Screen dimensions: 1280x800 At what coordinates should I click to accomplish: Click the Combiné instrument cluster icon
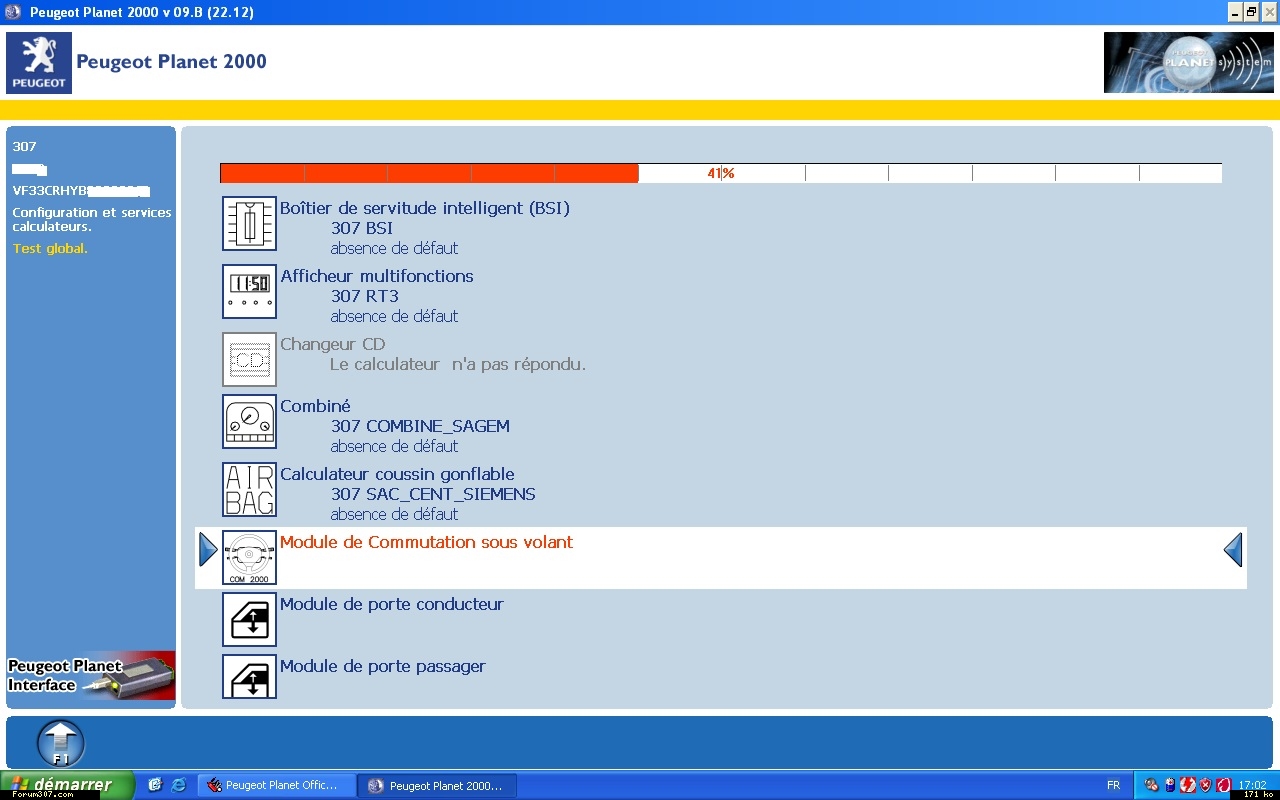pos(249,421)
